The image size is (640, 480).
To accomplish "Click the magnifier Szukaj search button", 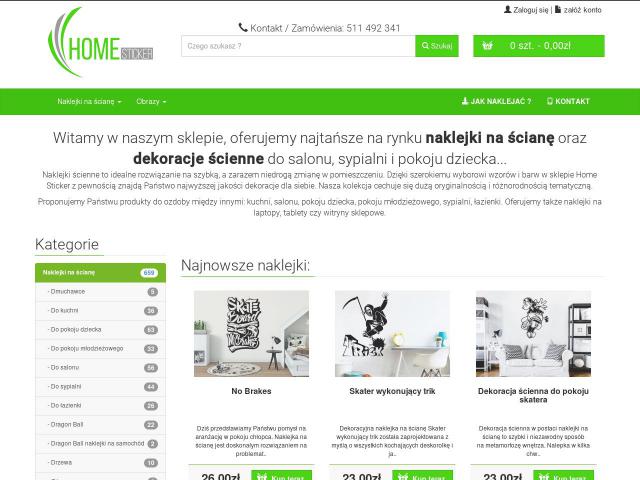I will (437, 46).
